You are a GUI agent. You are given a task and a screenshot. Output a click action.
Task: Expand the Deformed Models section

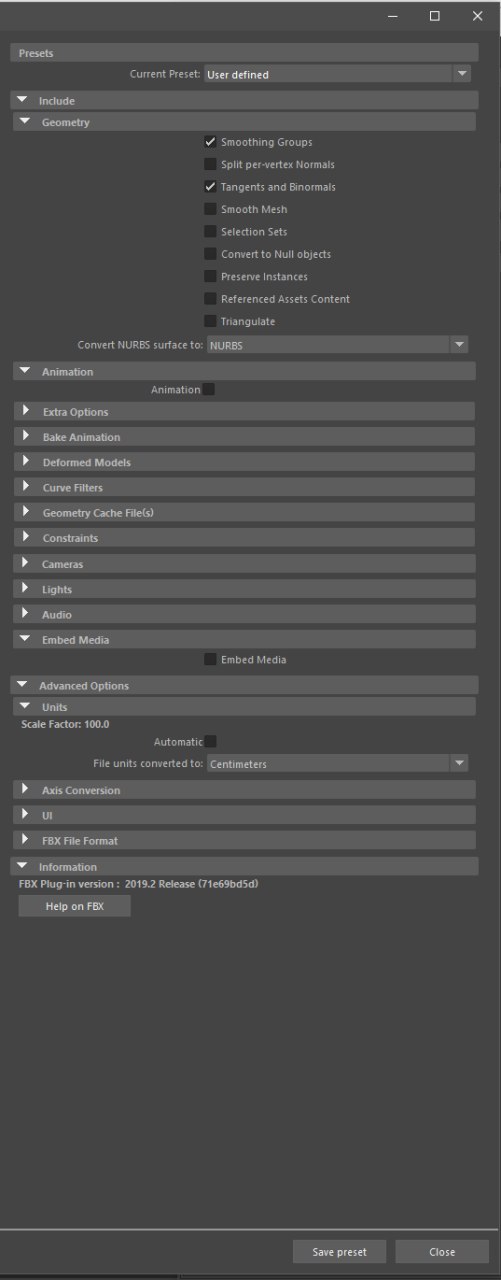(244, 462)
